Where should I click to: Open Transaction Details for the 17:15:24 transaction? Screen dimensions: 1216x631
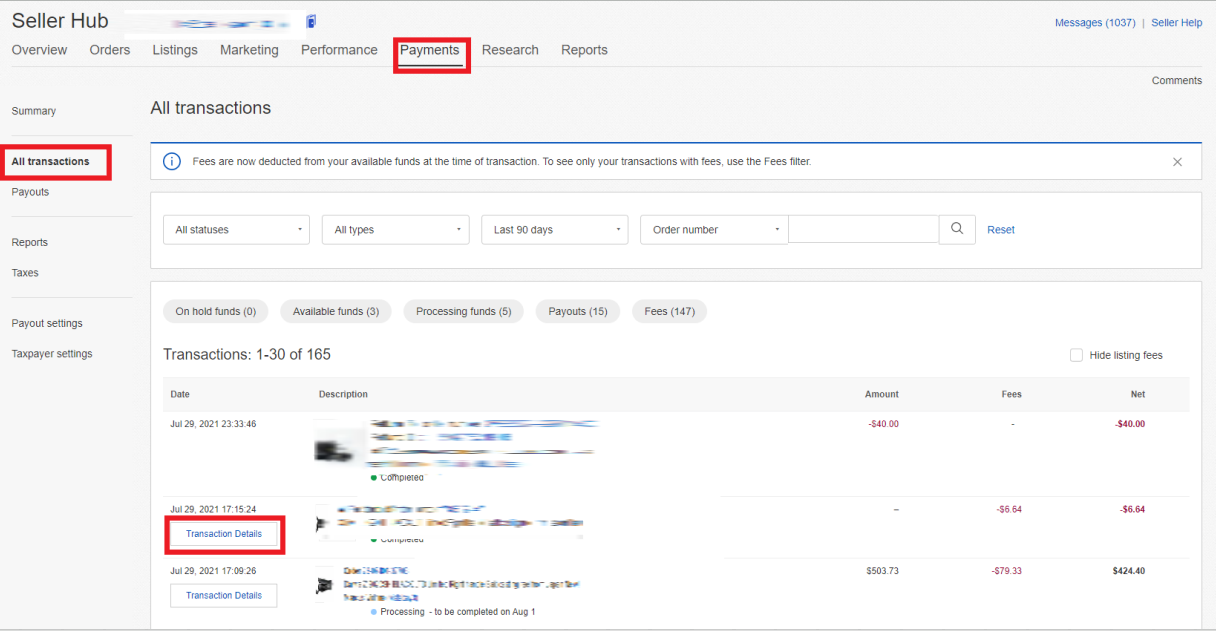[224, 534]
